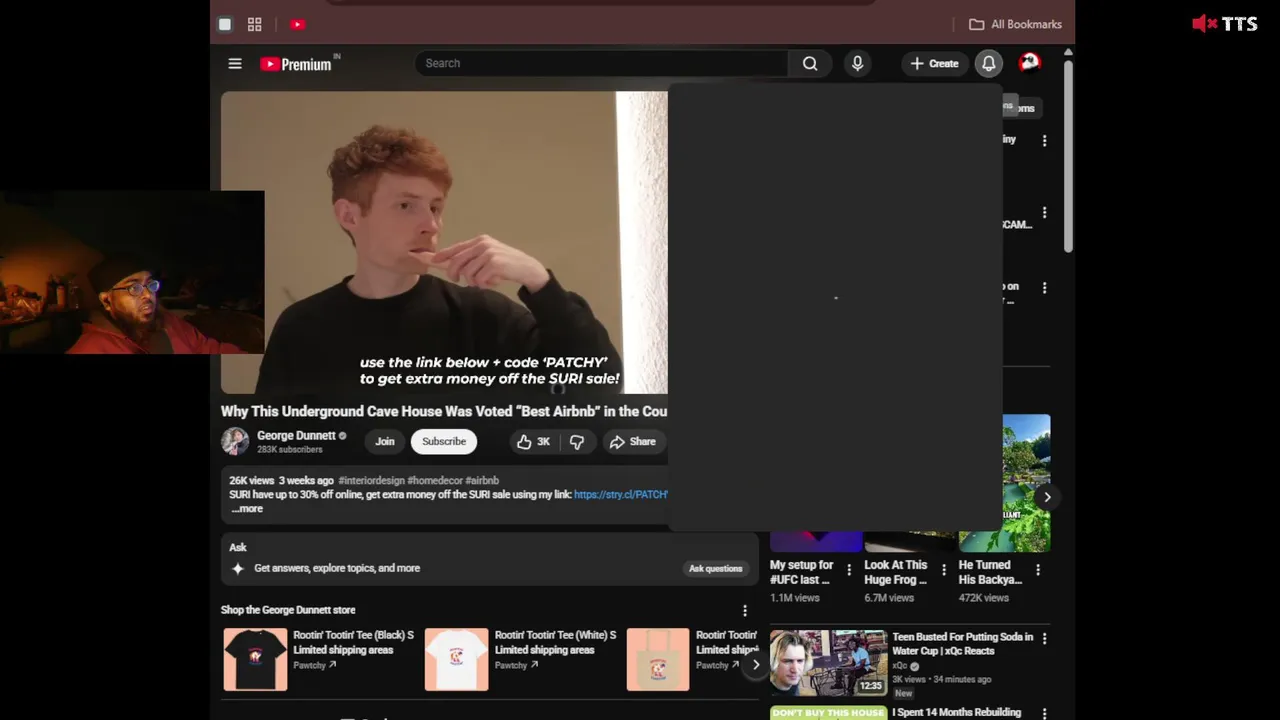
Task: Click the Create button
Action: pyautogui.click(x=934, y=64)
